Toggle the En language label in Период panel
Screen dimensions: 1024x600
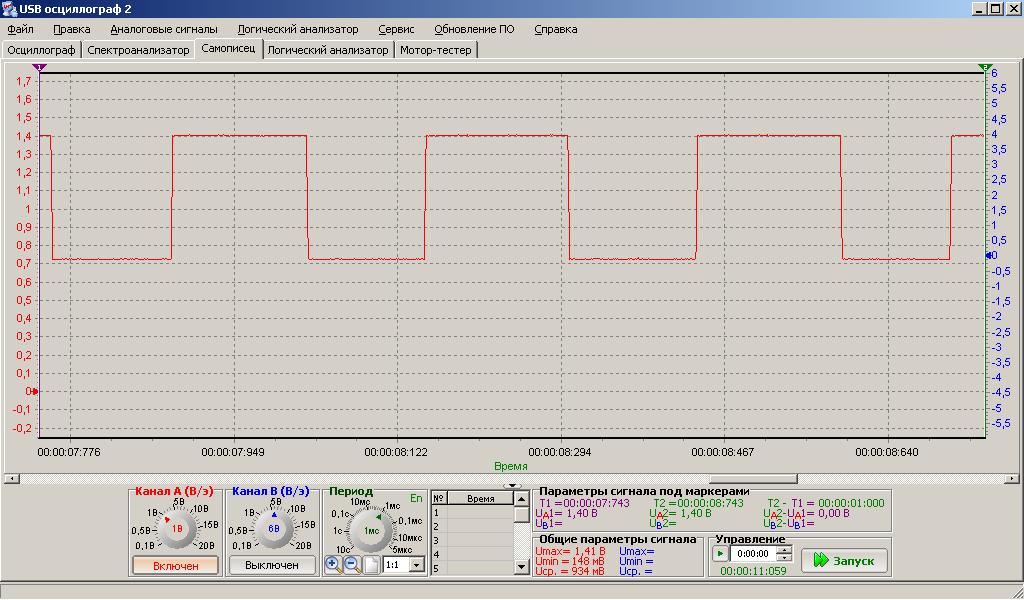[416, 497]
